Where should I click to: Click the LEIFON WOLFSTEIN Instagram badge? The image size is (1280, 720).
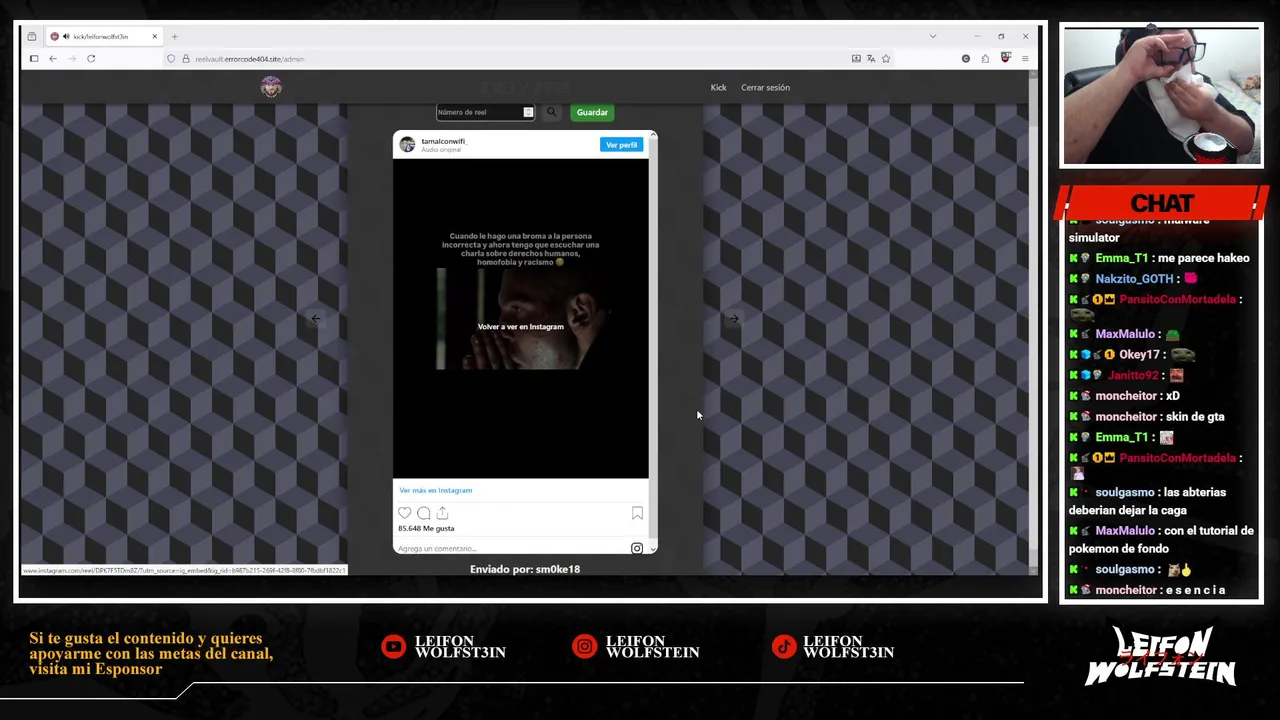click(638, 647)
